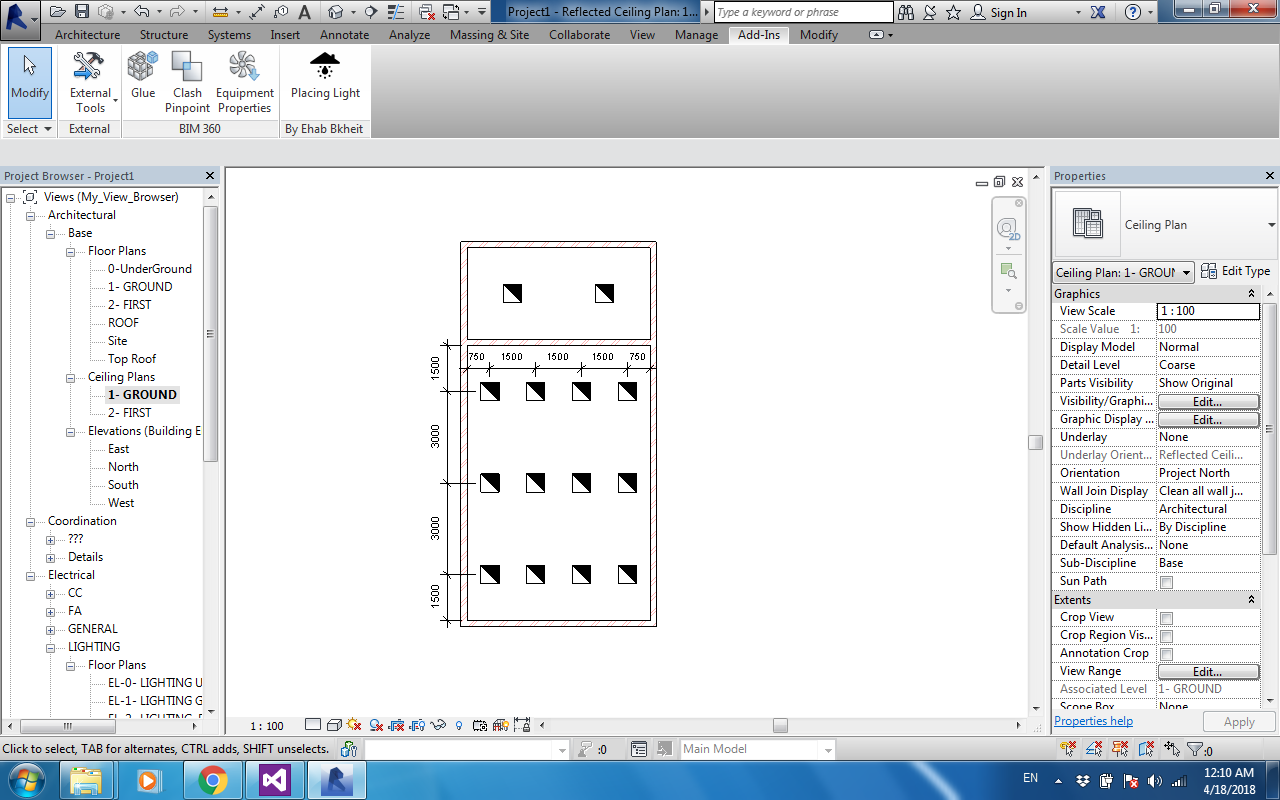Screen dimensions: 1280x800
Task: Open Equipment Properties in BIM 360 panel
Action: [x=244, y=82]
